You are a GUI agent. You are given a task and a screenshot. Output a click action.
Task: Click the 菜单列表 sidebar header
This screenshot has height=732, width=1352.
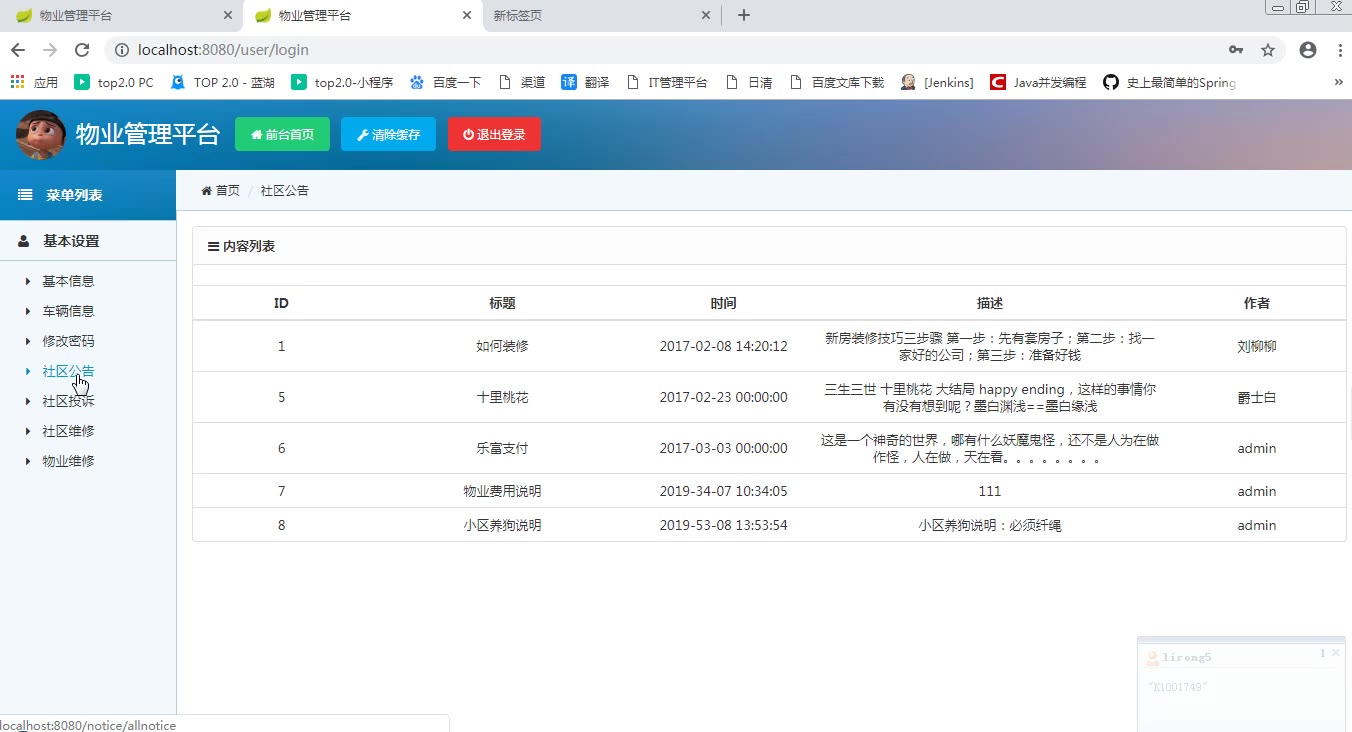[73, 195]
